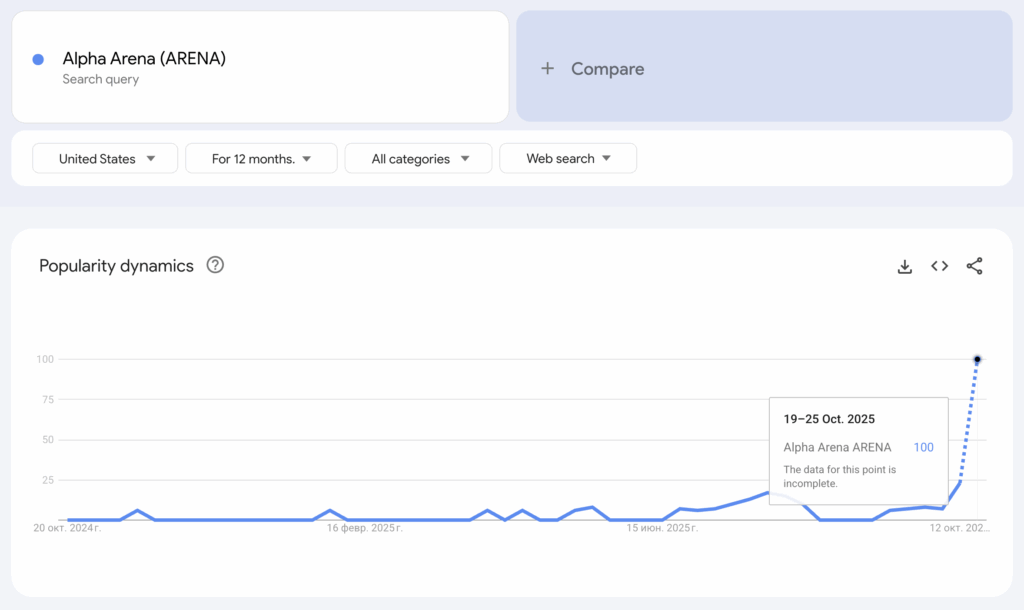The height and width of the screenshot is (610, 1024).
Task: Open help icon beside Popularity dynamics
Action: [215, 265]
